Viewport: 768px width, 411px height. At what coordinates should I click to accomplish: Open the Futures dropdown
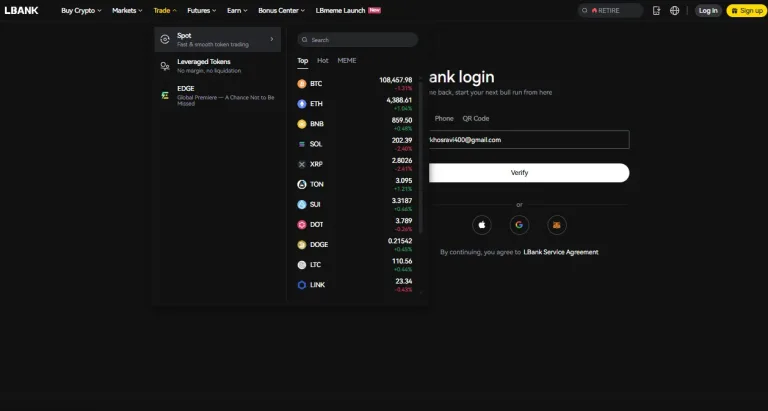tap(201, 10)
